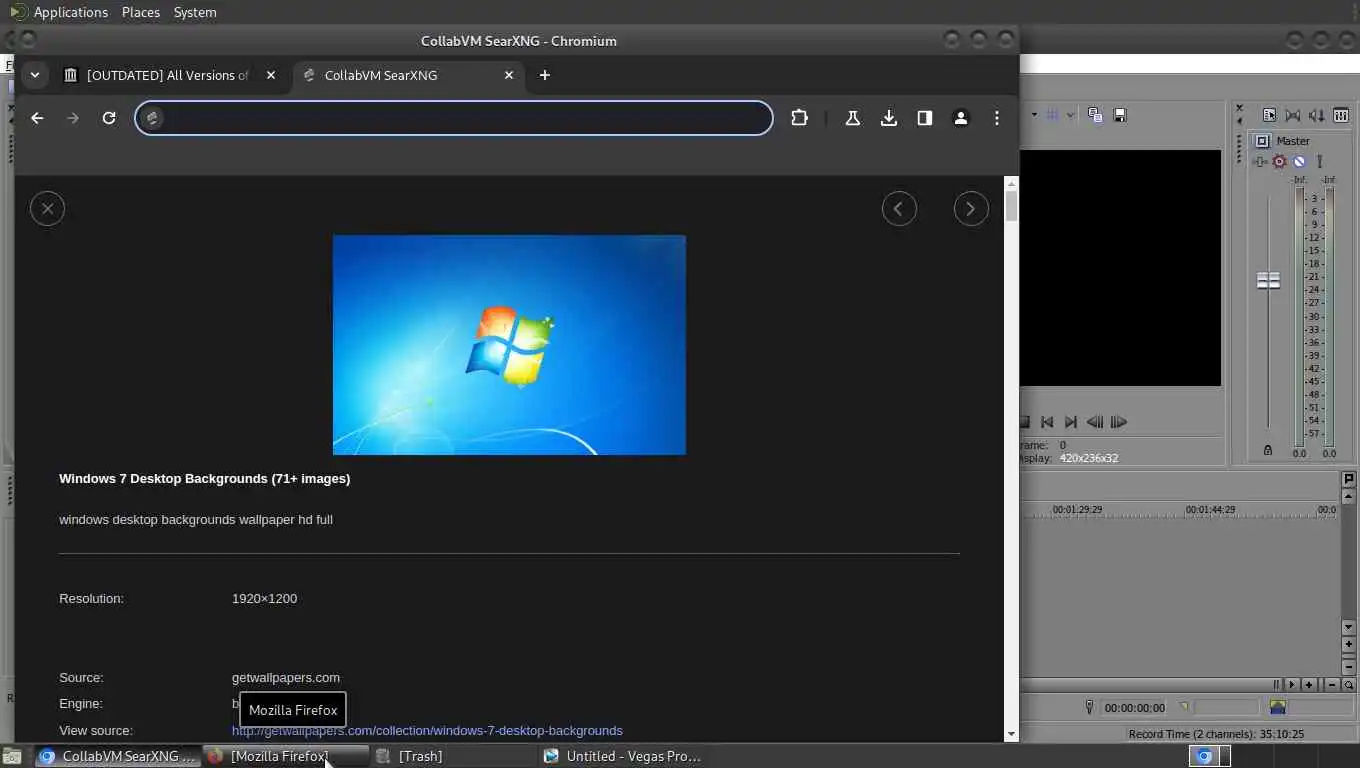The image size is (1360, 768).
Task: Switch to Untitled - Vegas Pro in taskbar
Action: tap(621, 756)
